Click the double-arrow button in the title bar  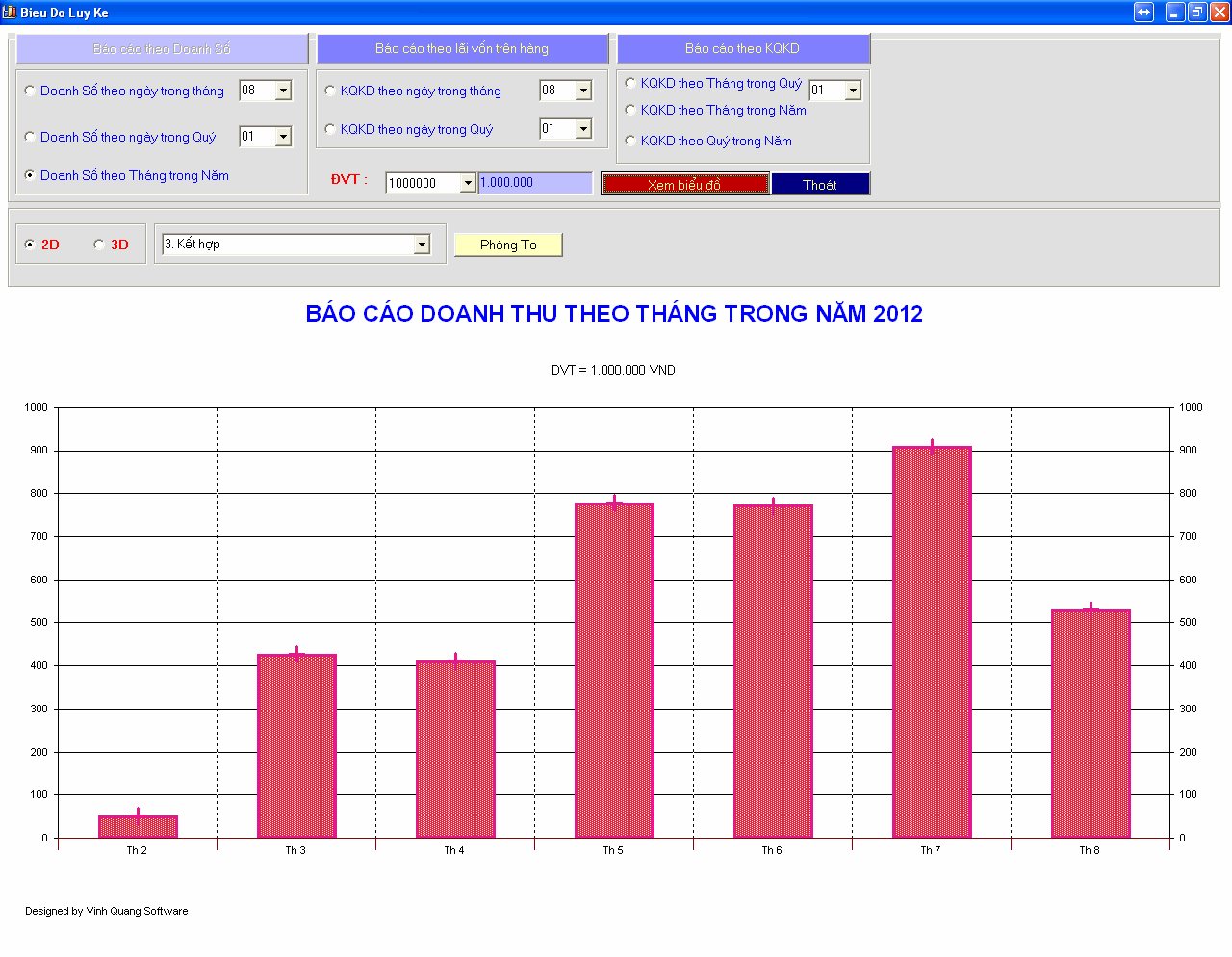click(1143, 12)
